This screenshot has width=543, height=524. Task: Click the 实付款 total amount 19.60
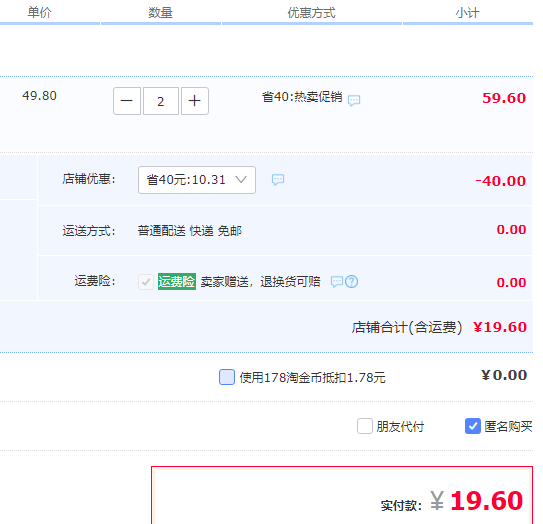[486, 500]
